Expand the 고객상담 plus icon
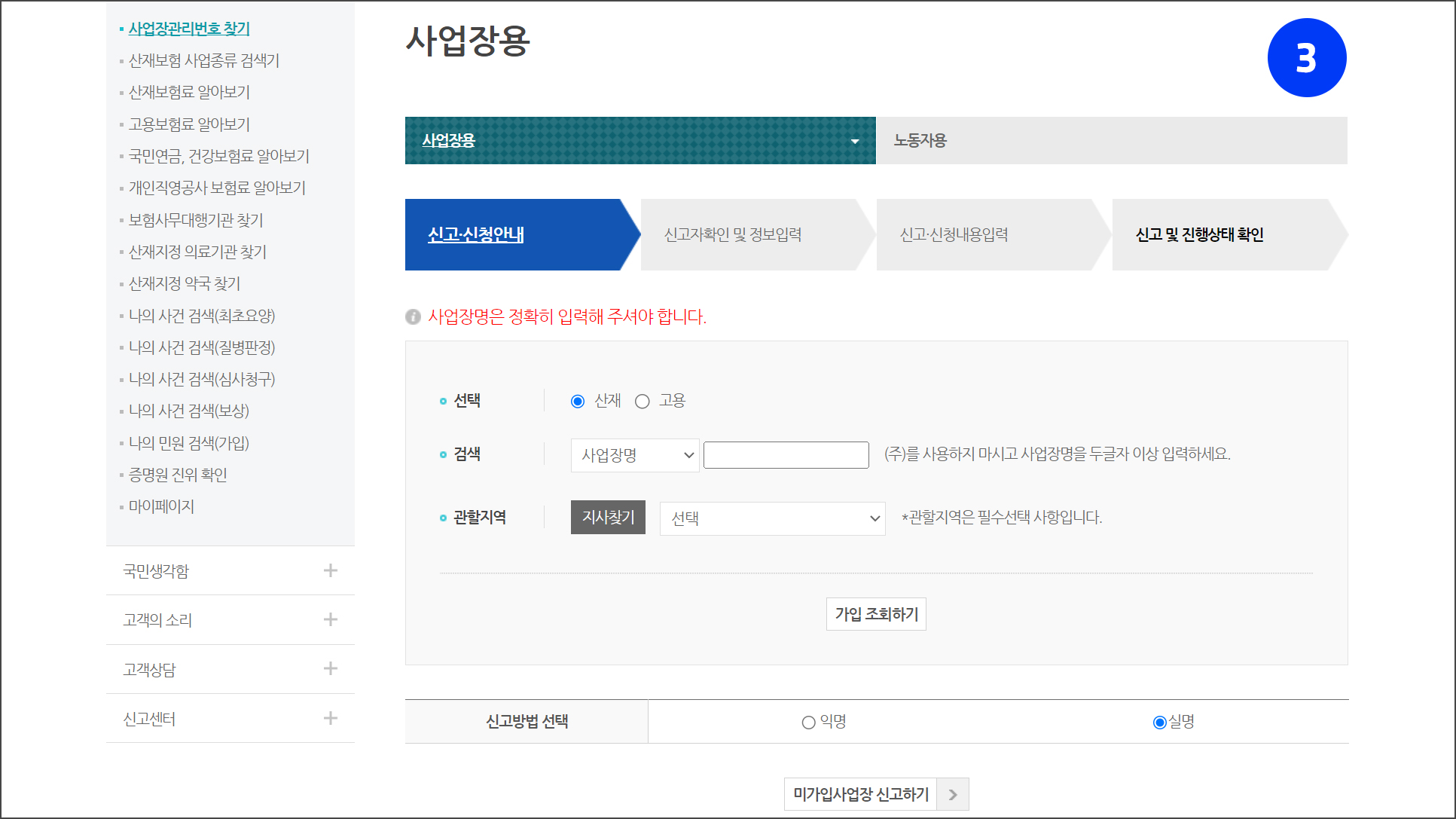This screenshot has height=819, width=1456. tap(330, 668)
